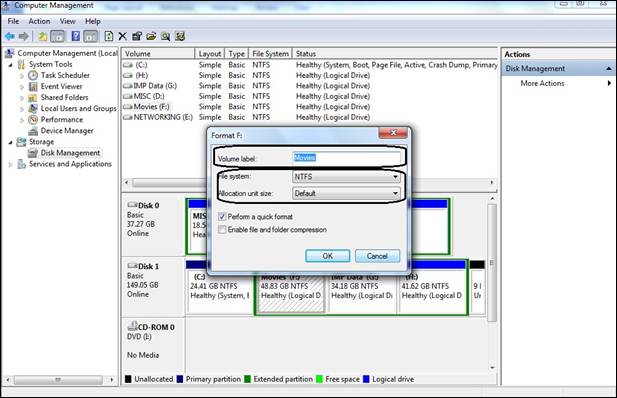Click the Open folder toolbar icon
The height and width of the screenshot is (398, 617).
pyautogui.click(x=151, y=37)
